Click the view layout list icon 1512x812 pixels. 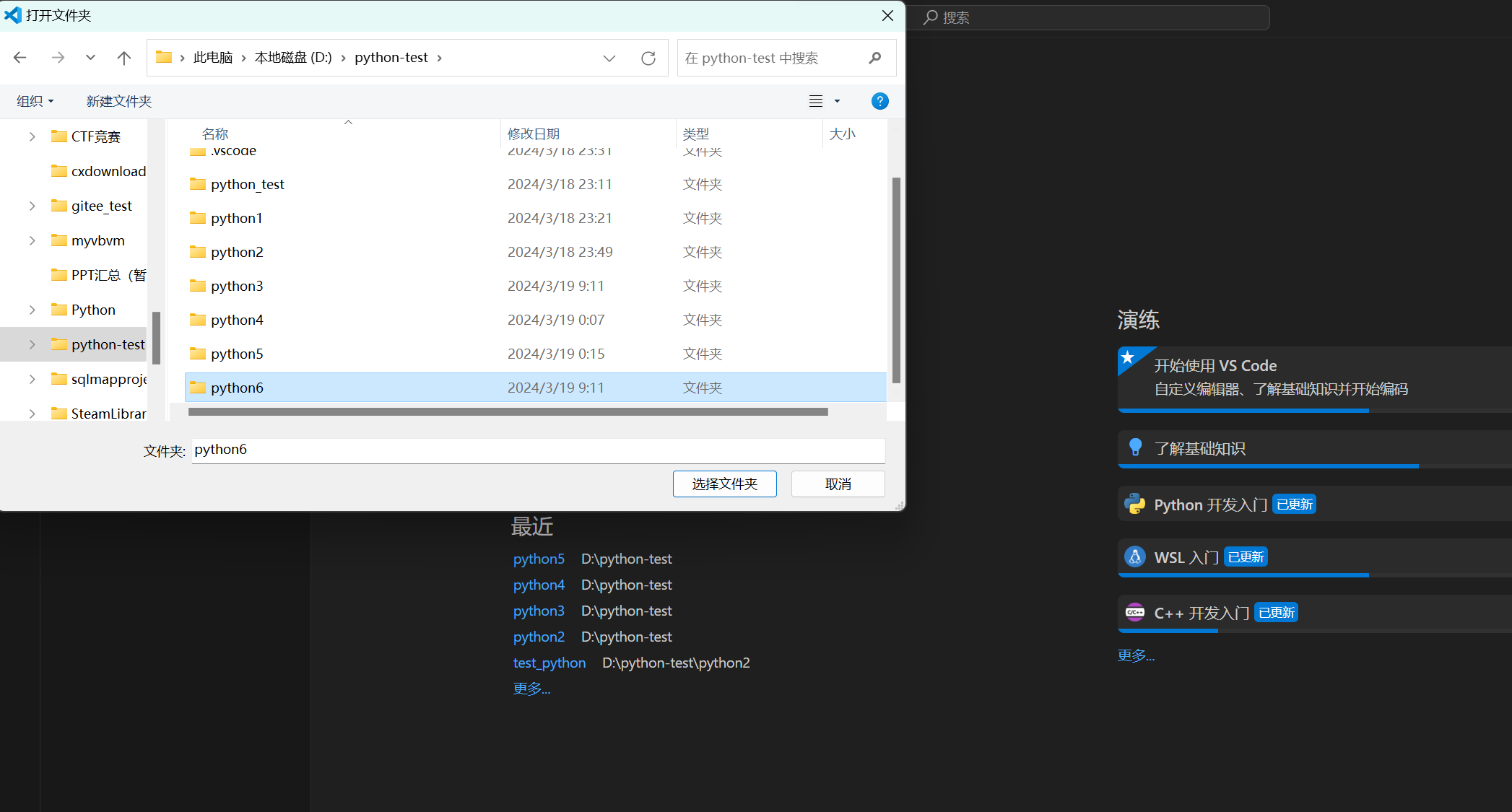[x=816, y=101]
